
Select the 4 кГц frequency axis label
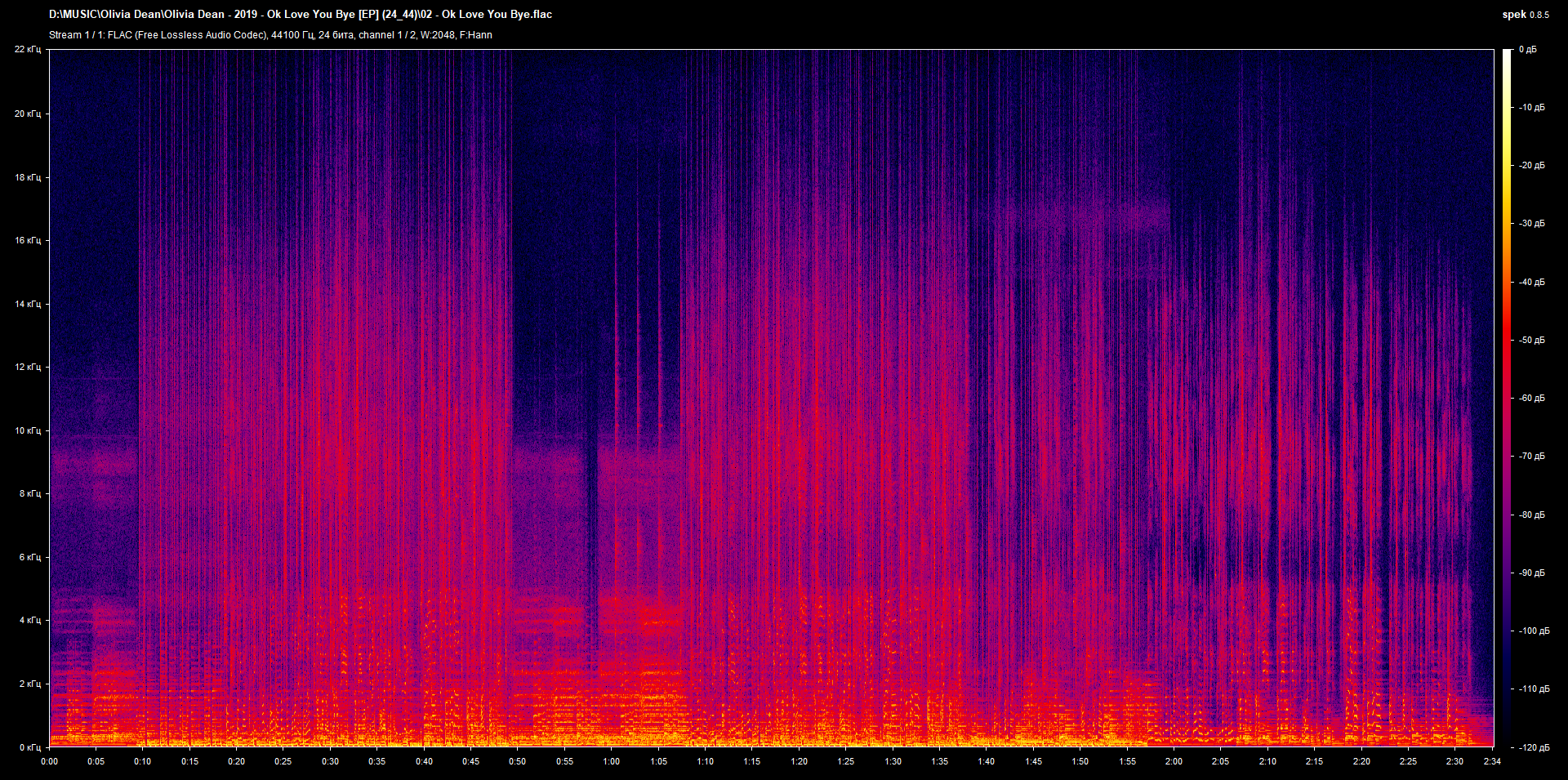[30, 620]
